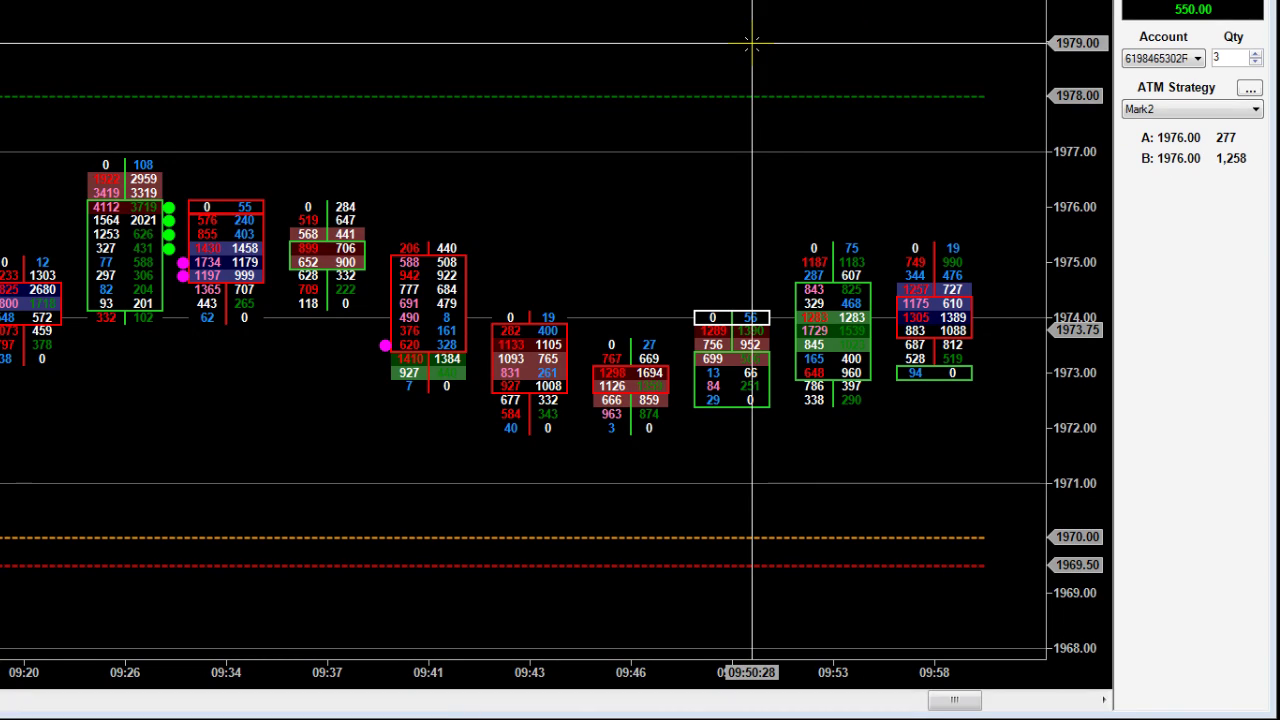The height and width of the screenshot is (720, 1280).
Task: Click the ATM Strategy ellipsis button
Action: coord(1250,88)
